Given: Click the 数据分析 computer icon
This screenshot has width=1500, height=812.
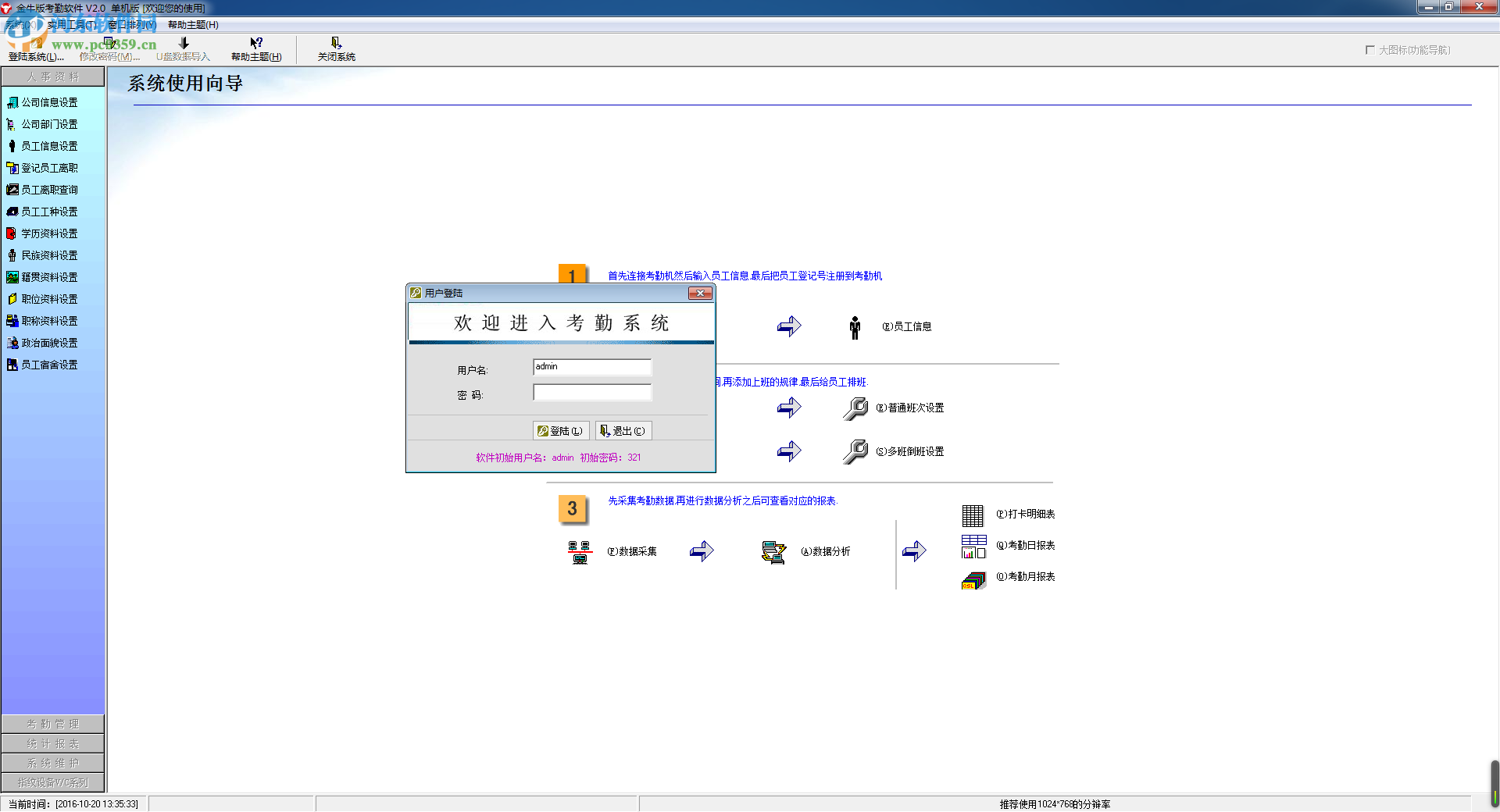Looking at the screenshot, I should click(773, 552).
